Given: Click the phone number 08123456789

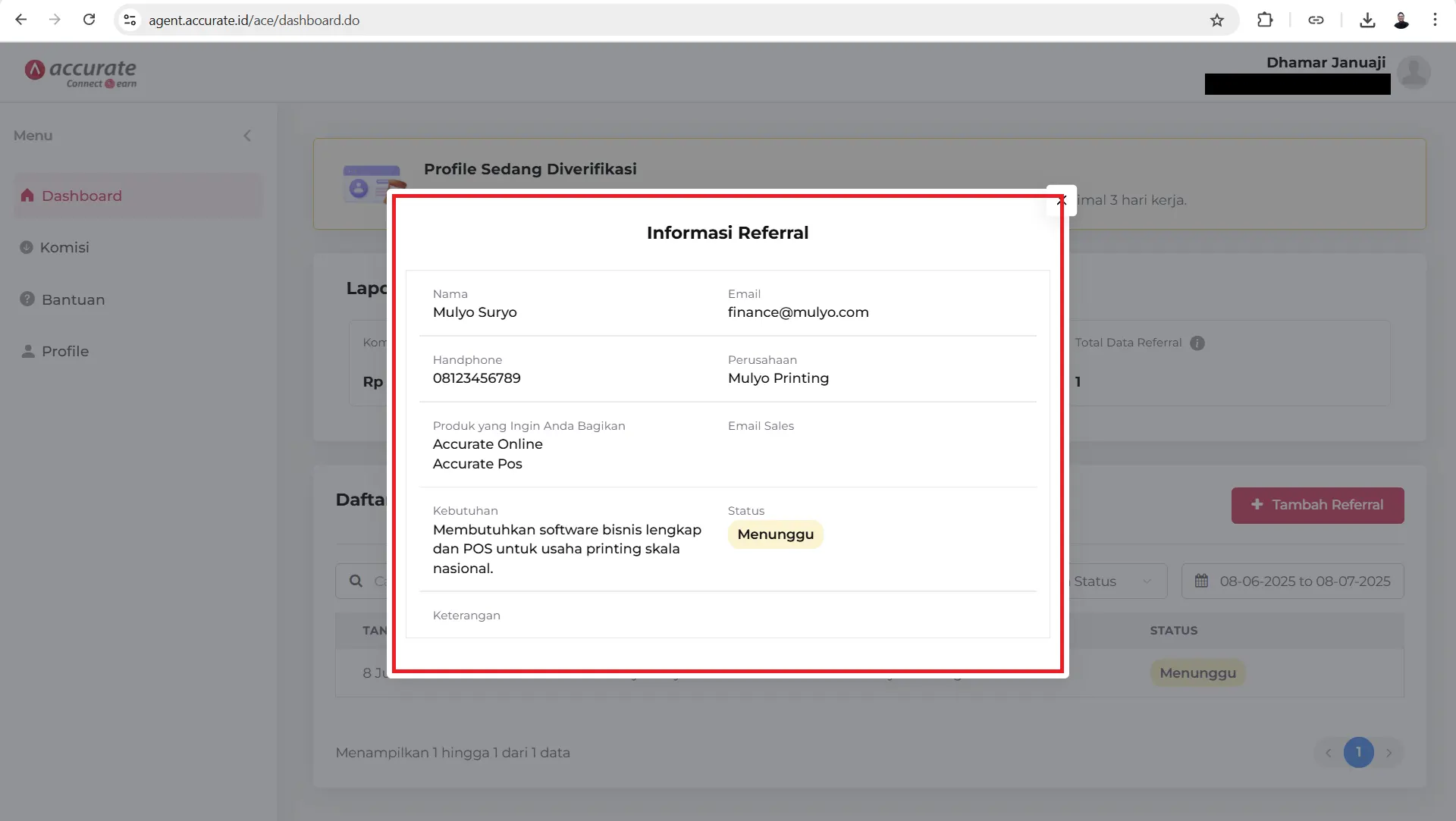Looking at the screenshot, I should tap(476, 378).
